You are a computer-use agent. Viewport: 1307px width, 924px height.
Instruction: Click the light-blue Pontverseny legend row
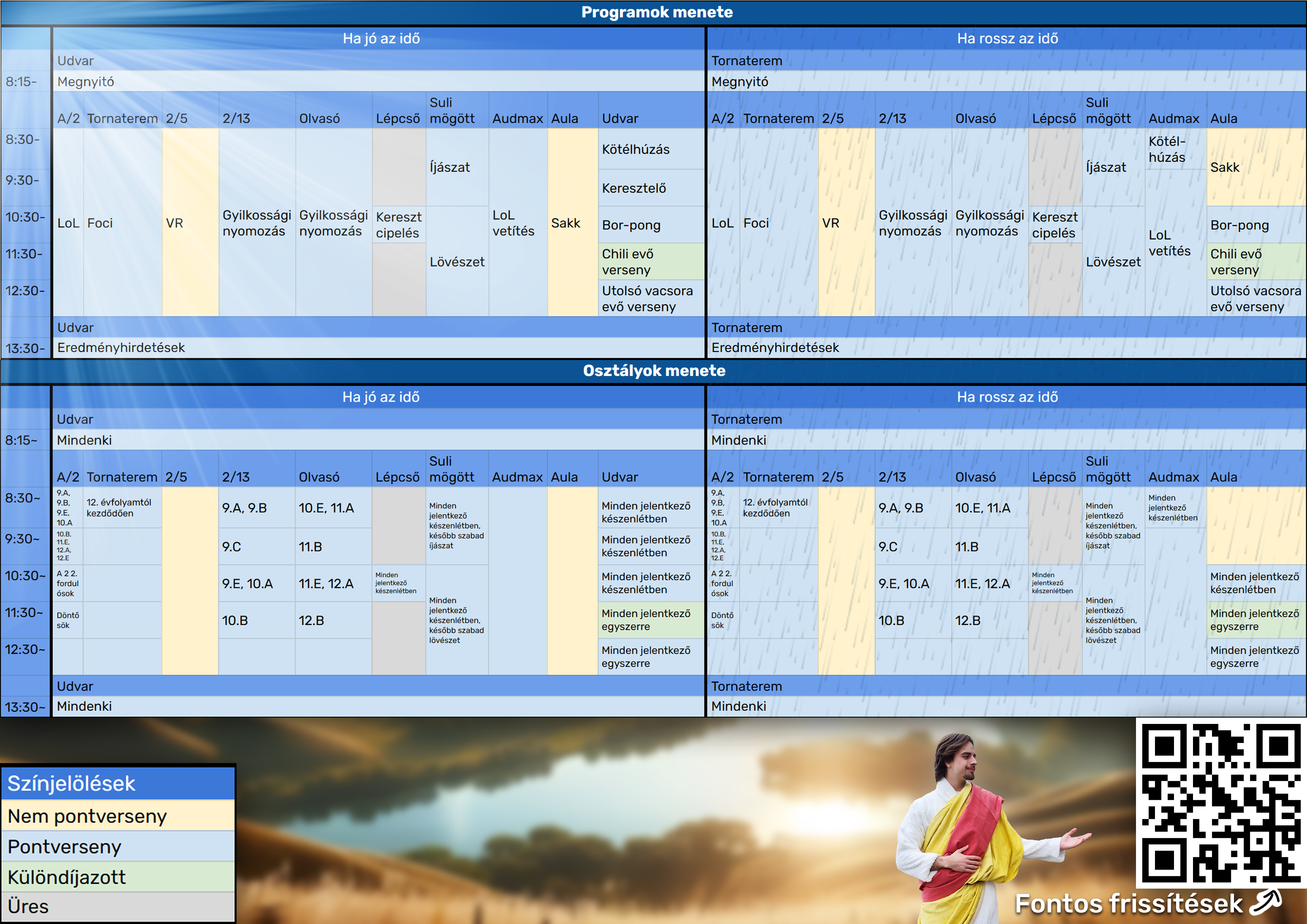(x=118, y=847)
